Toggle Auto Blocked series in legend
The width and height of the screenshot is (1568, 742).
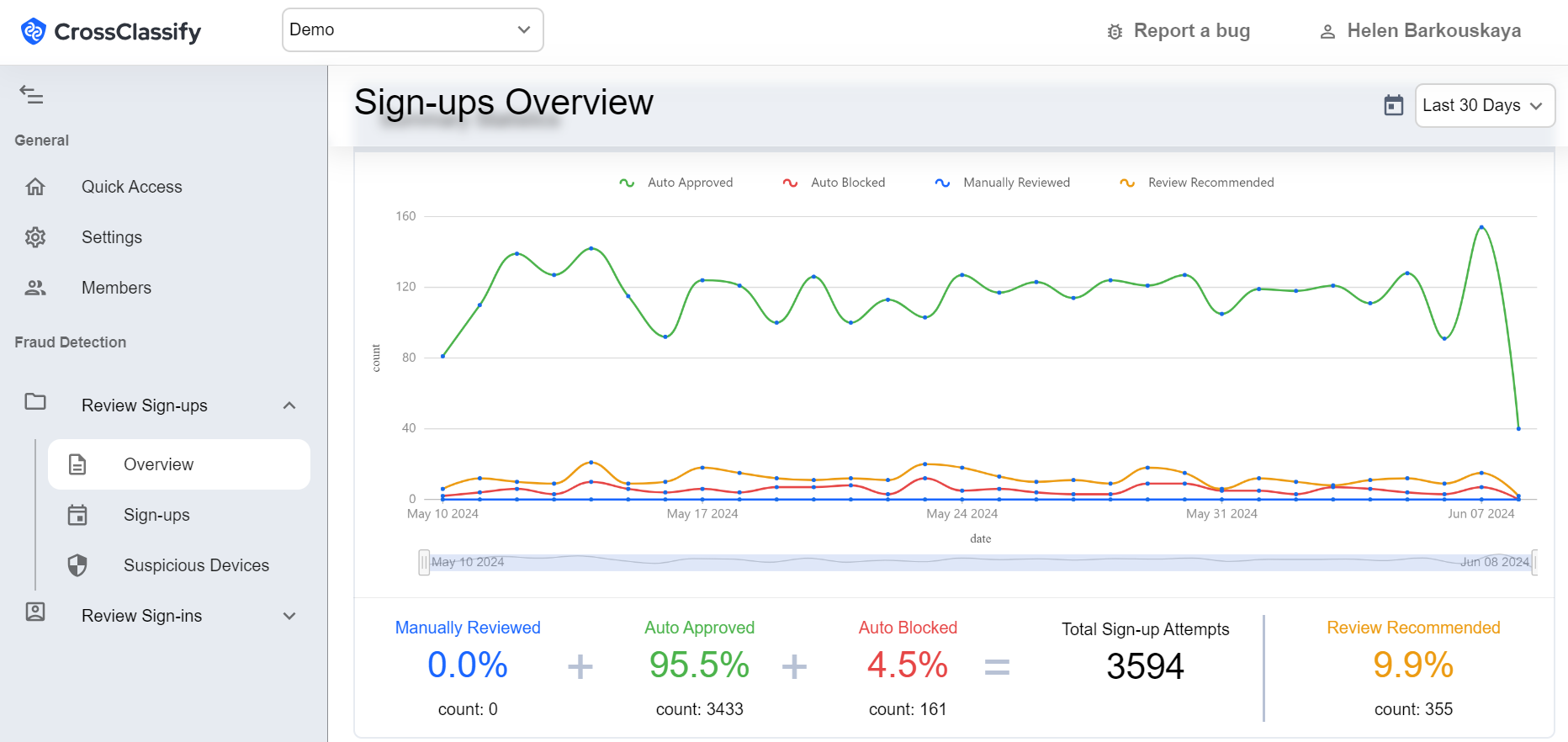click(834, 183)
